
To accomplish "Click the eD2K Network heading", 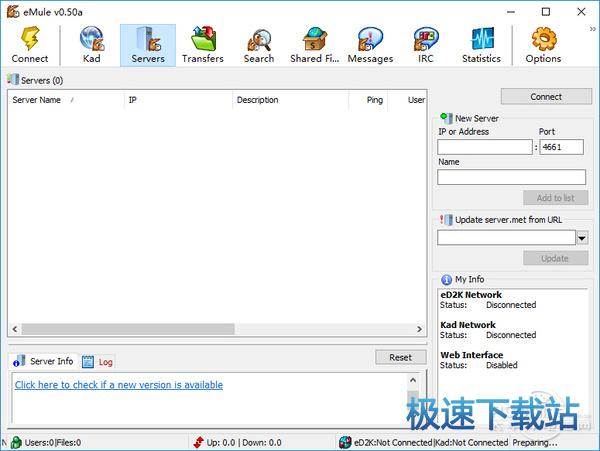I will tap(471, 295).
